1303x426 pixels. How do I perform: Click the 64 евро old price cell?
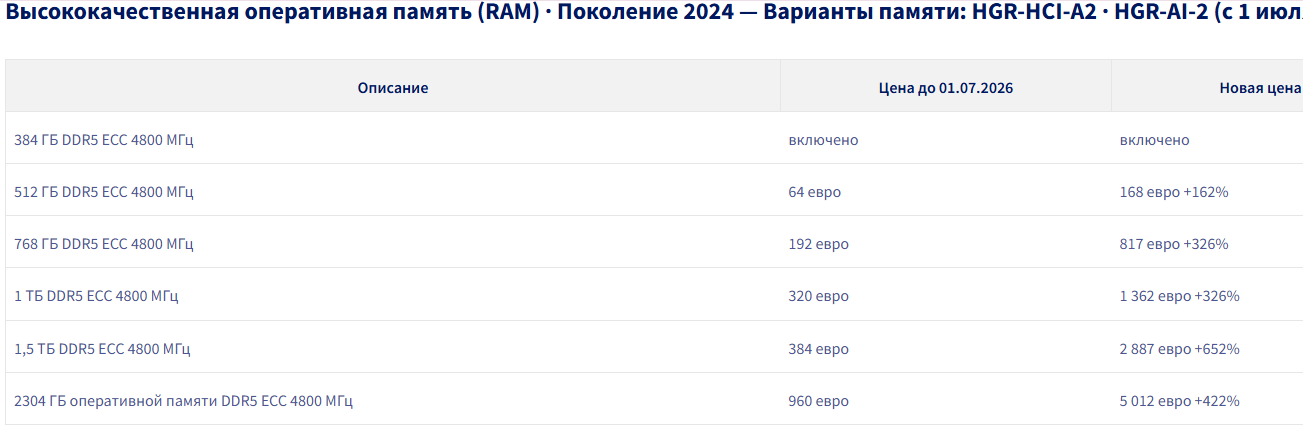[x=815, y=192]
